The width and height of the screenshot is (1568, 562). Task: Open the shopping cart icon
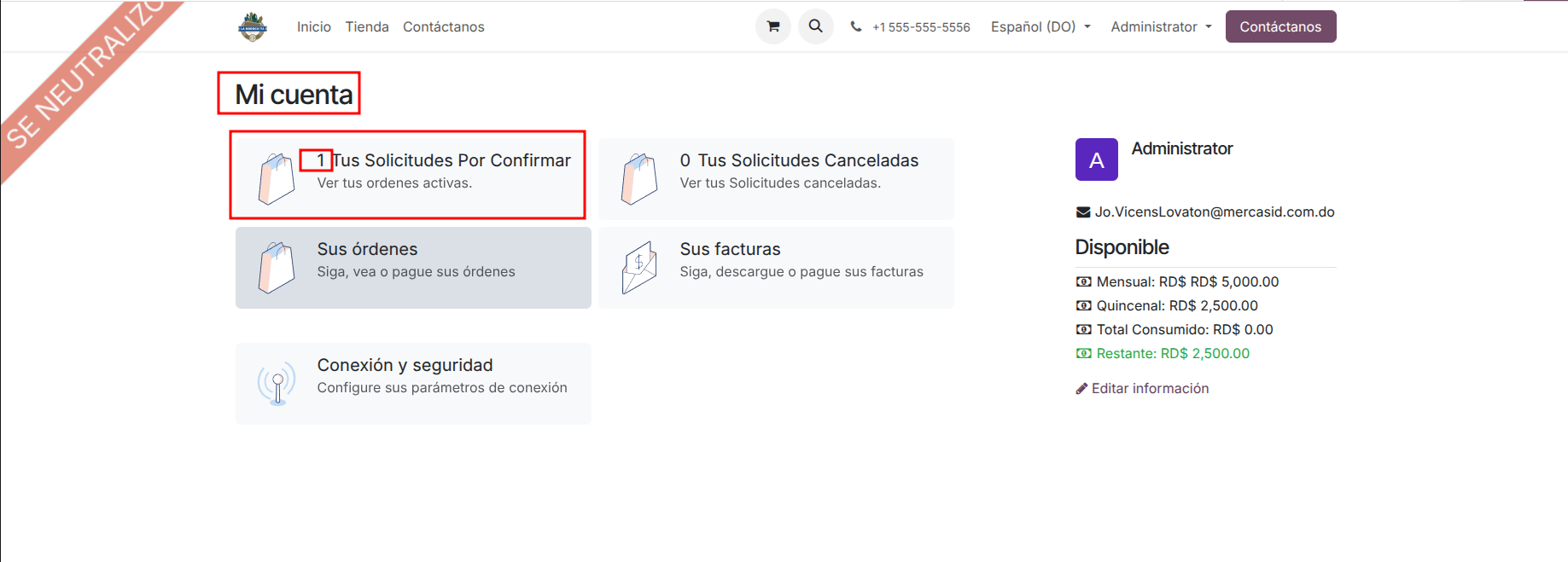pos(772,26)
